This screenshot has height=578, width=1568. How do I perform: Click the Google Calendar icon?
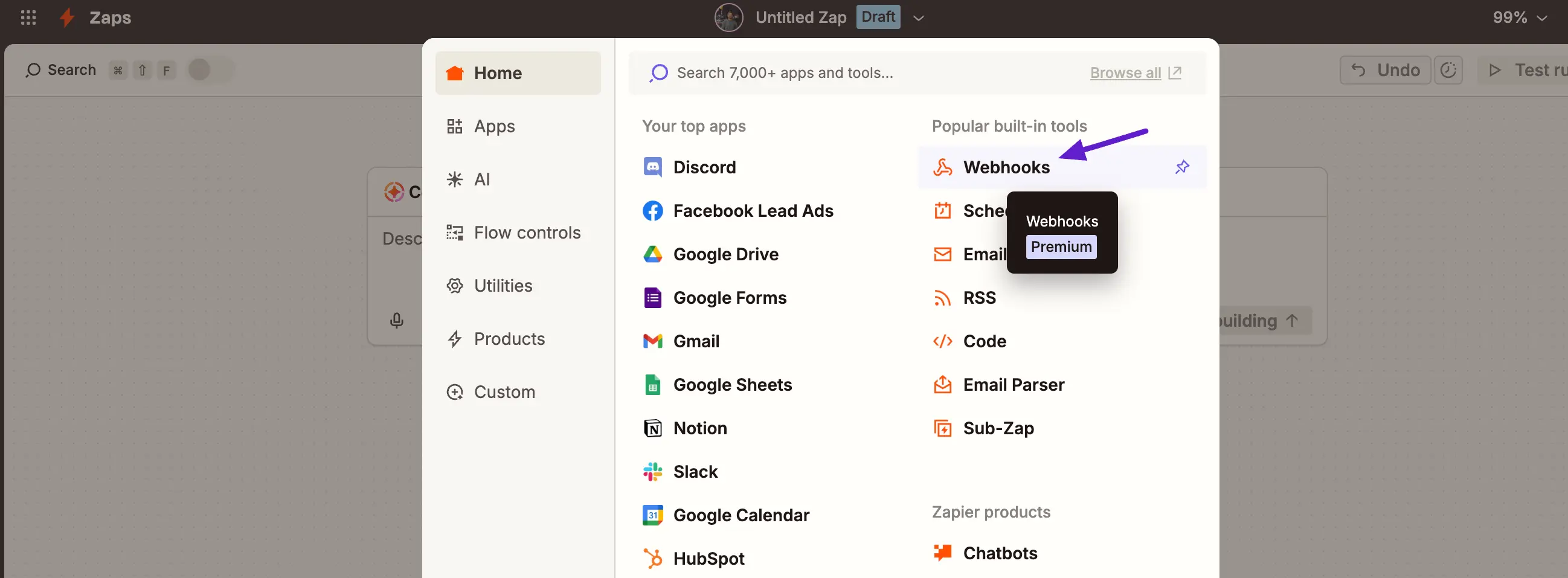click(652, 515)
